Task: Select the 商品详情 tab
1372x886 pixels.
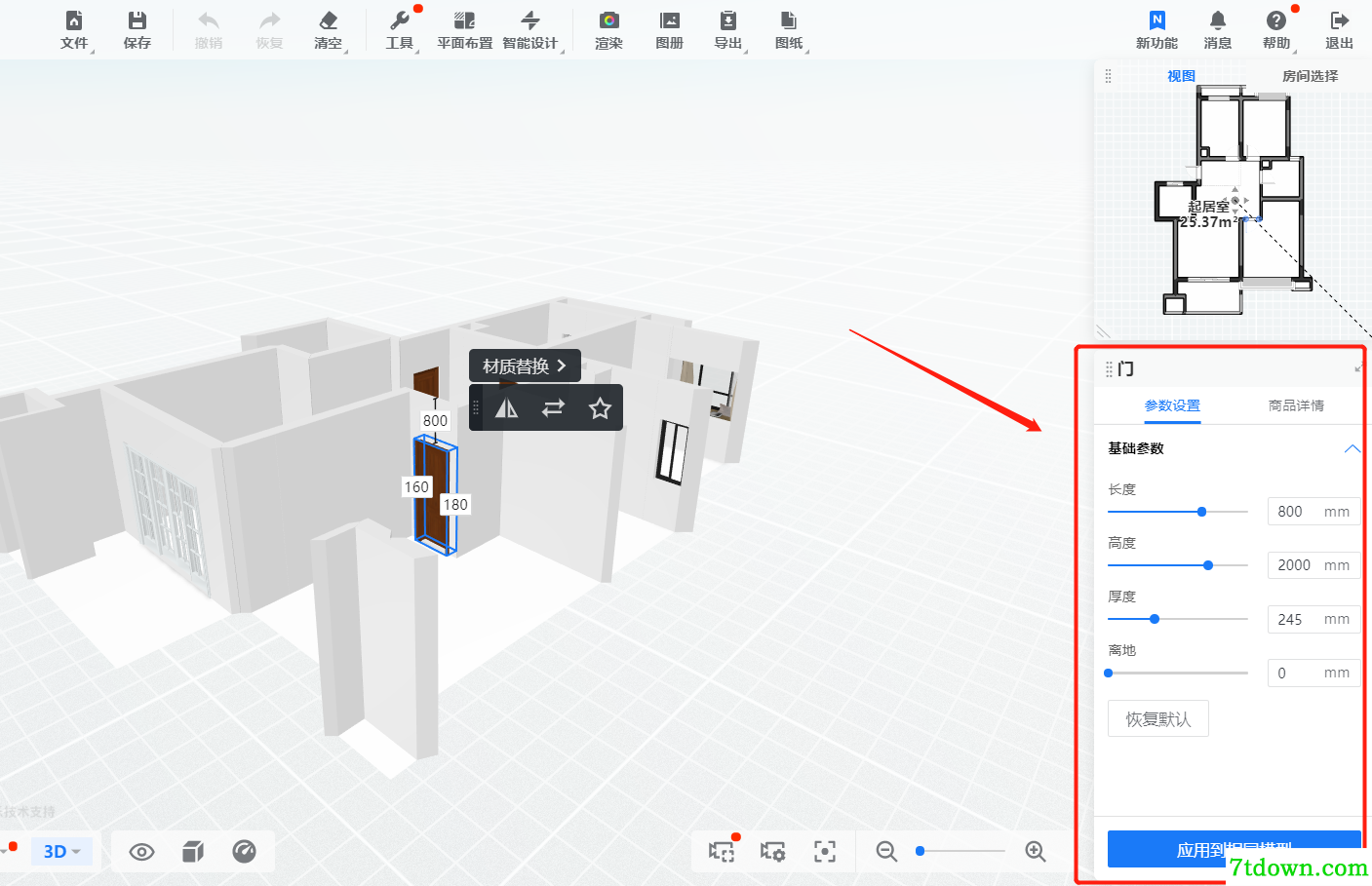Action: pyautogui.click(x=1296, y=405)
